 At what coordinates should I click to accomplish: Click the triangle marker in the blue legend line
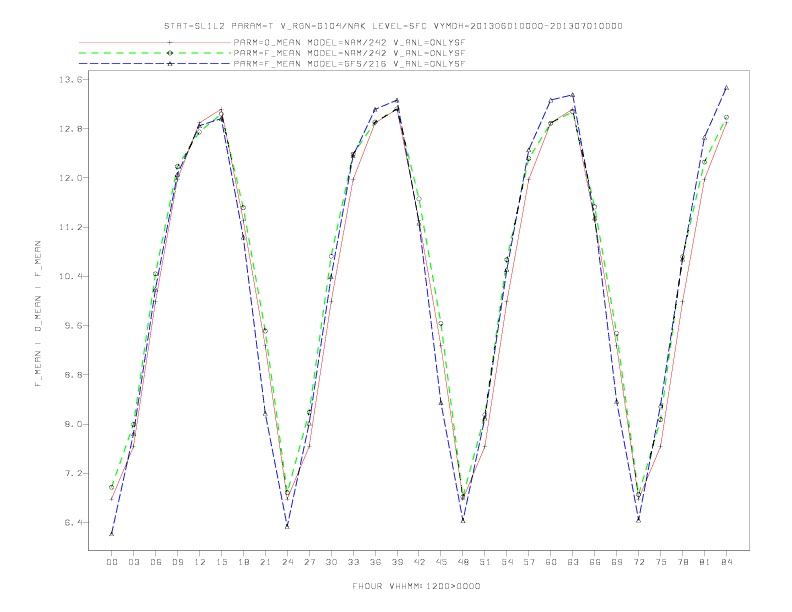pyautogui.click(x=170, y=64)
